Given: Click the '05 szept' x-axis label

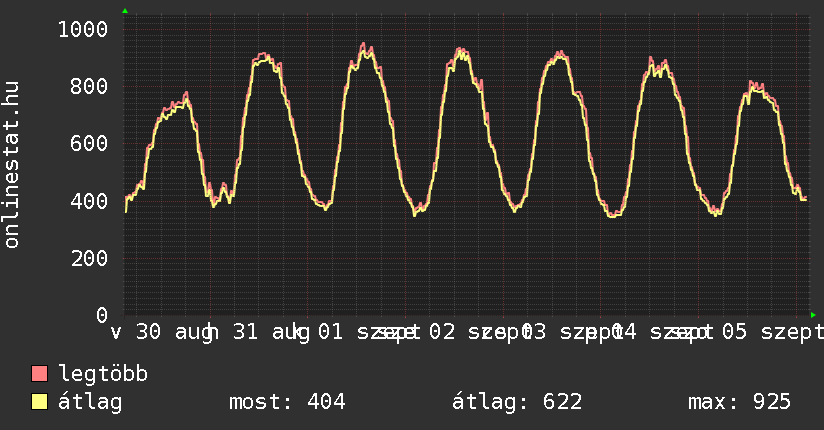Looking at the screenshot, I should [772, 332].
